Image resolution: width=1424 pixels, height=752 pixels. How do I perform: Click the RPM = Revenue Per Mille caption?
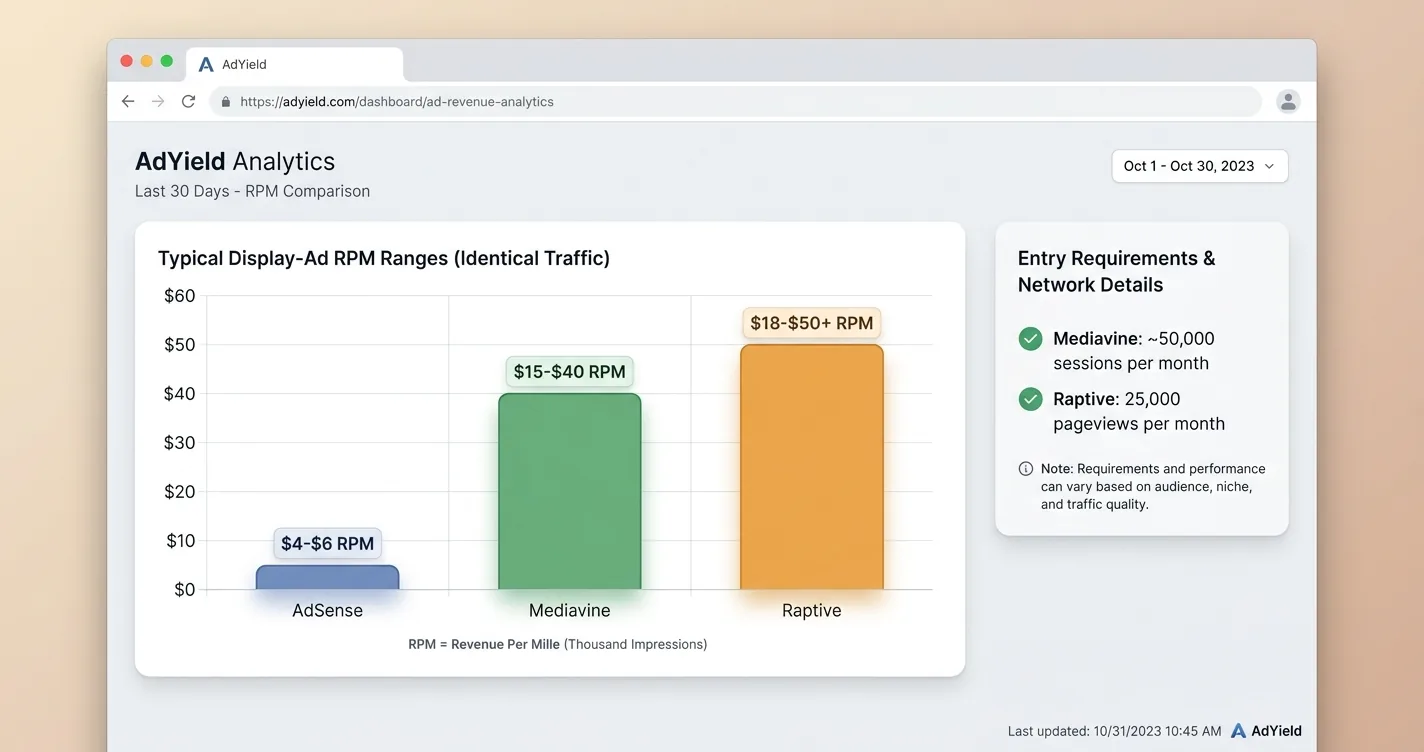point(557,644)
